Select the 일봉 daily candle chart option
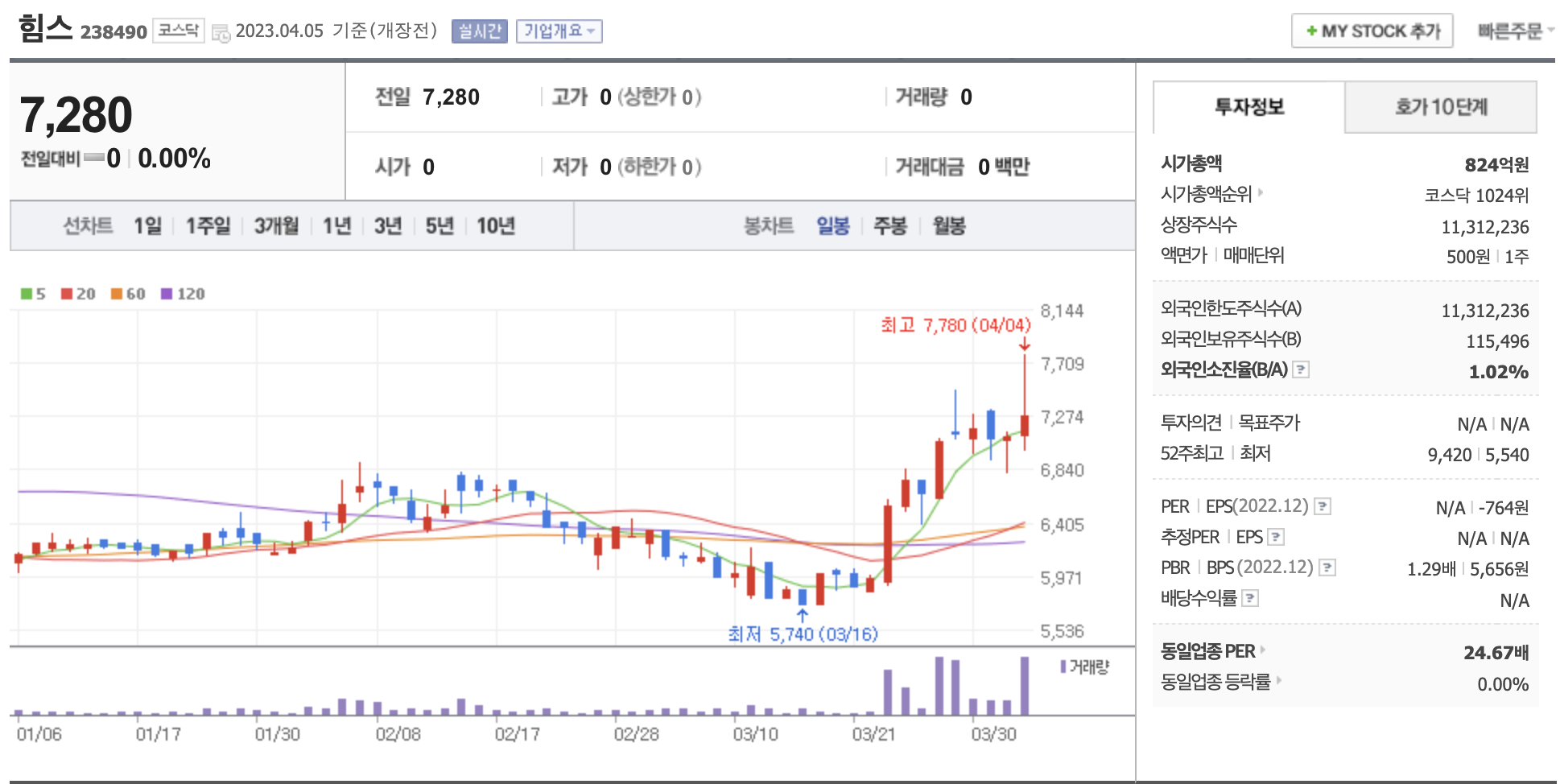The height and width of the screenshot is (784, 1560). (833, 226)
